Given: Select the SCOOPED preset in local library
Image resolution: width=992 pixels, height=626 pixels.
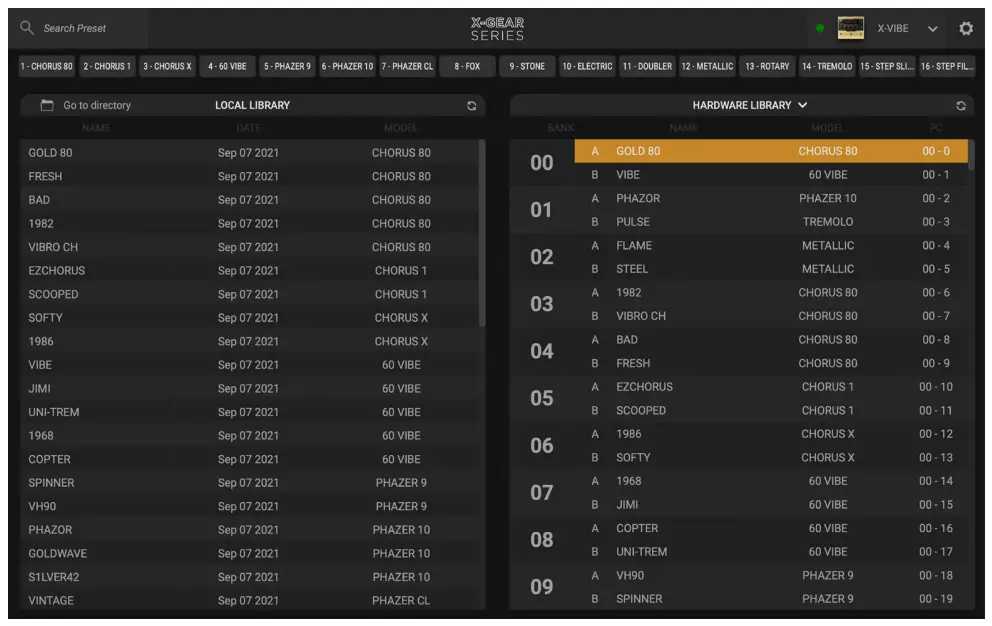Looking at the screenshot, I should click(x=53, y=294).
